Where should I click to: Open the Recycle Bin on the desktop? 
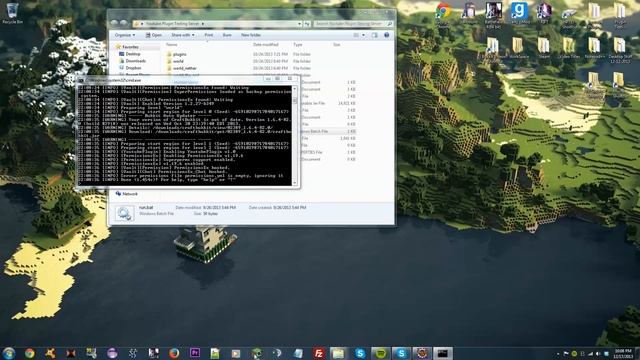coord(12,13)
